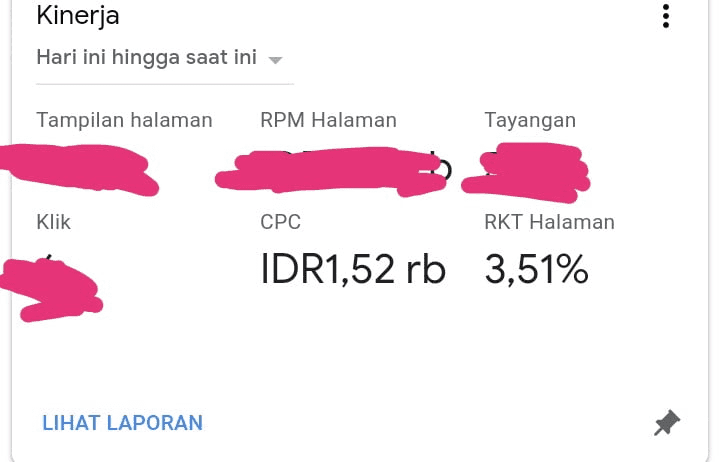The height and width of the screenshot is (462, 720).
Task: Open the LIHAT LAPORAN link
Action: (x=123, y=423)
